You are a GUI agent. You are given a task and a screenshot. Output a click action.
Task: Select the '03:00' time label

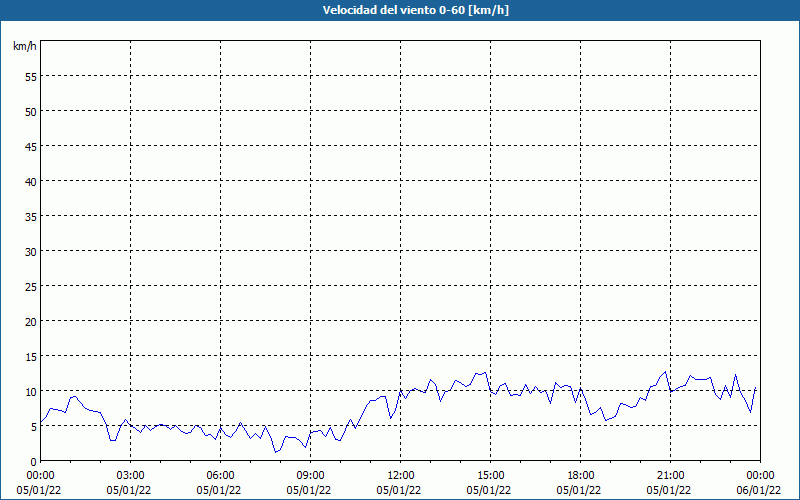tap(131, 476)
